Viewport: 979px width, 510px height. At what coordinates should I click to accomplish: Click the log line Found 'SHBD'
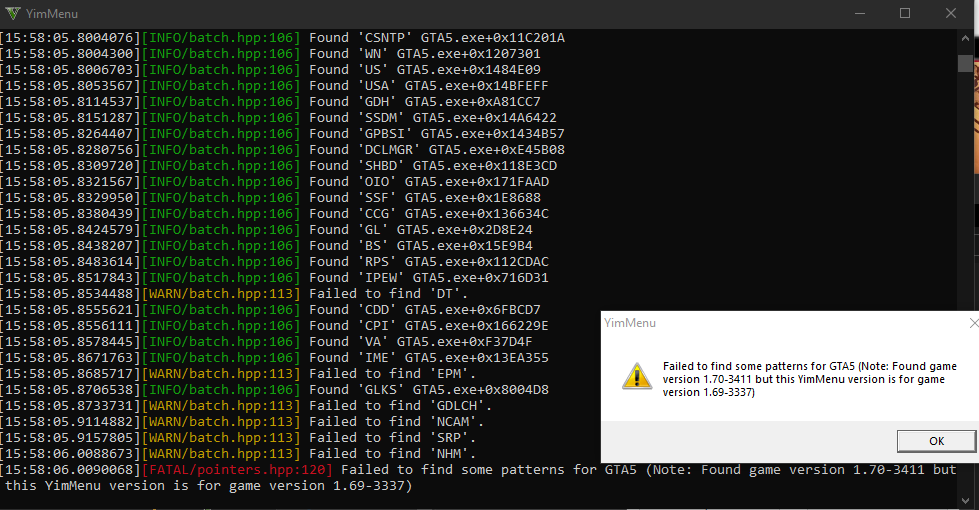(x=278, y=166)
